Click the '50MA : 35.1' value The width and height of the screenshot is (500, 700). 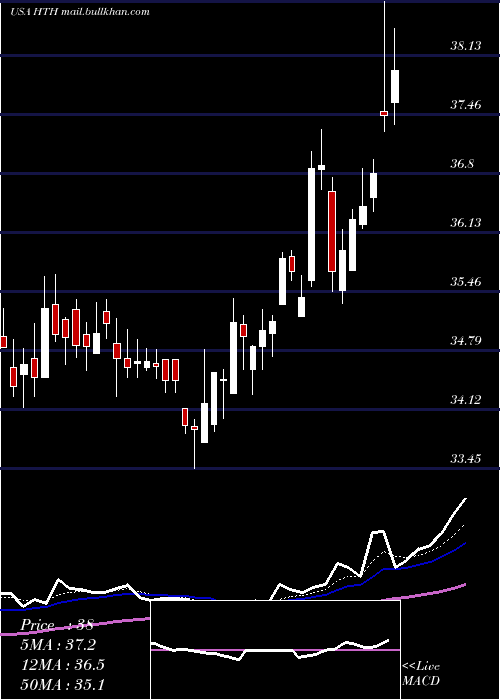tap(63, 684)
